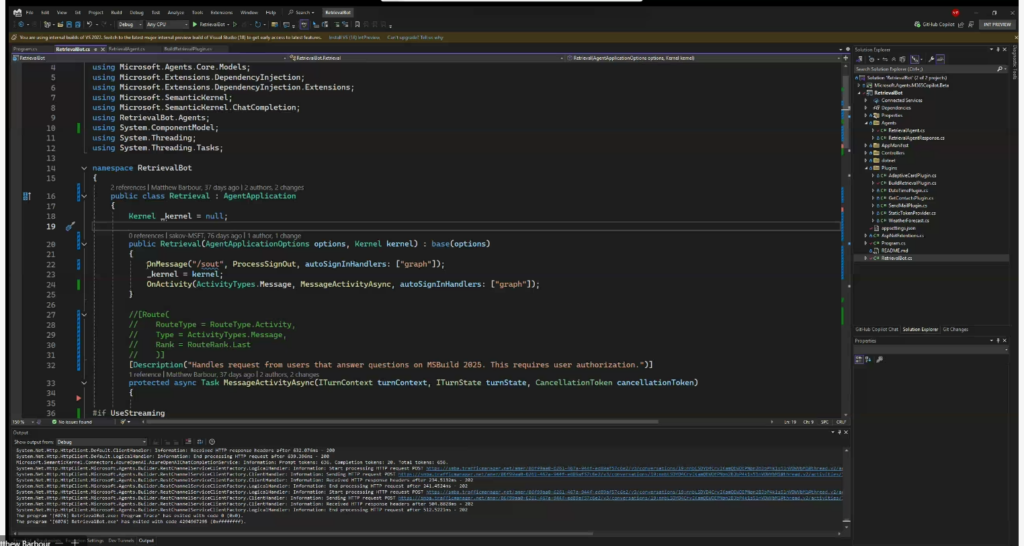The height and width of the screenshot is (546, 1024).
Task: Open the Debug menu
Action: [x=136, y=12]
